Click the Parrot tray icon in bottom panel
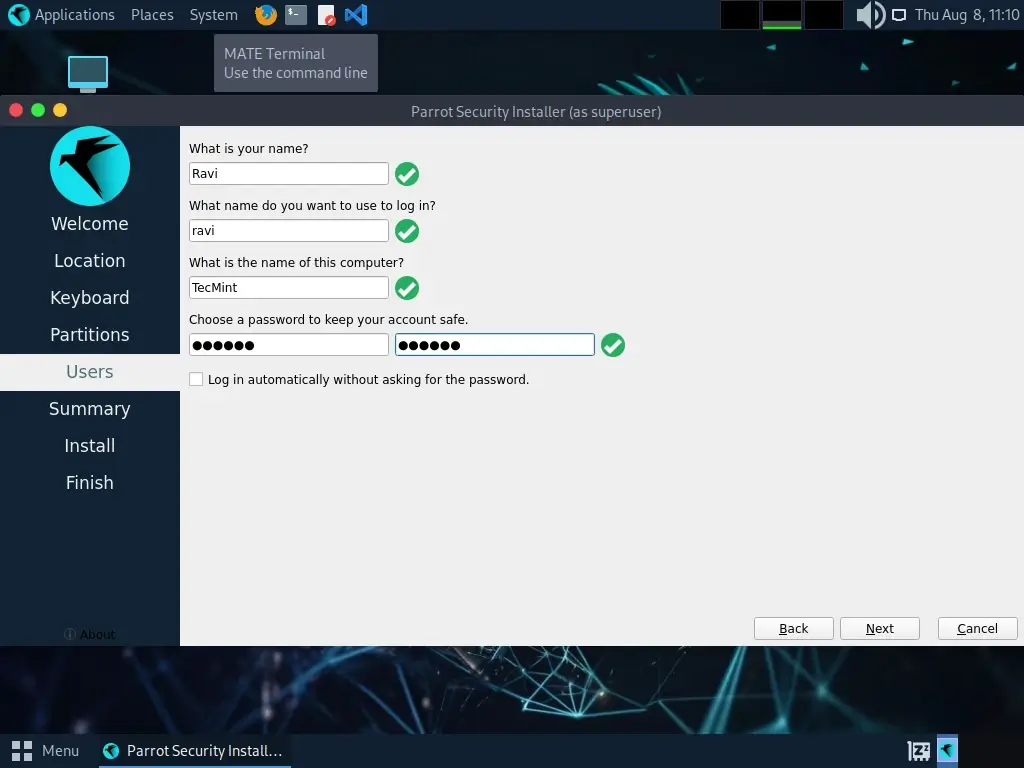This screenshot has width=1024, height=768. [947, 750]
